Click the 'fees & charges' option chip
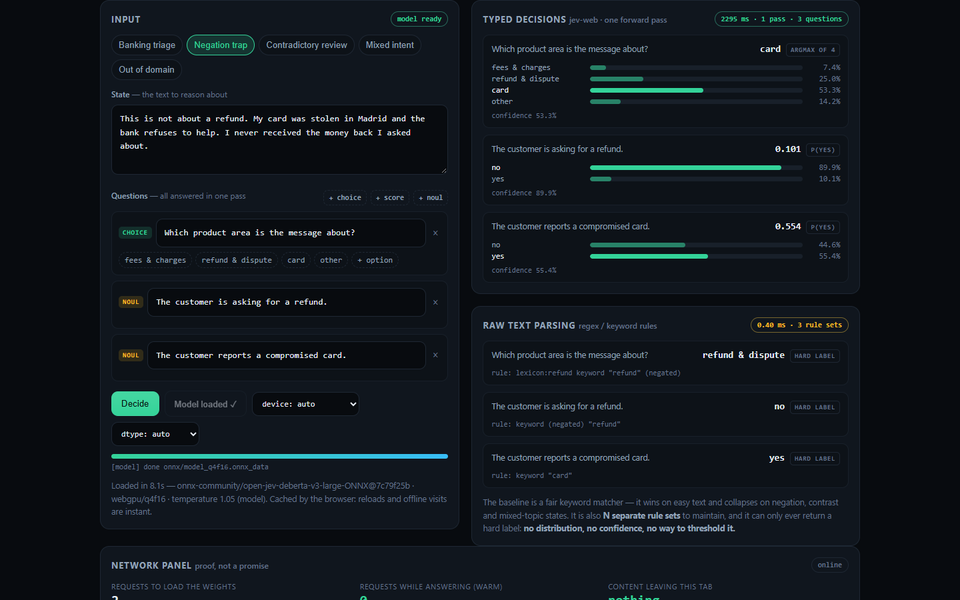960x600 pixels. (155, 260)
